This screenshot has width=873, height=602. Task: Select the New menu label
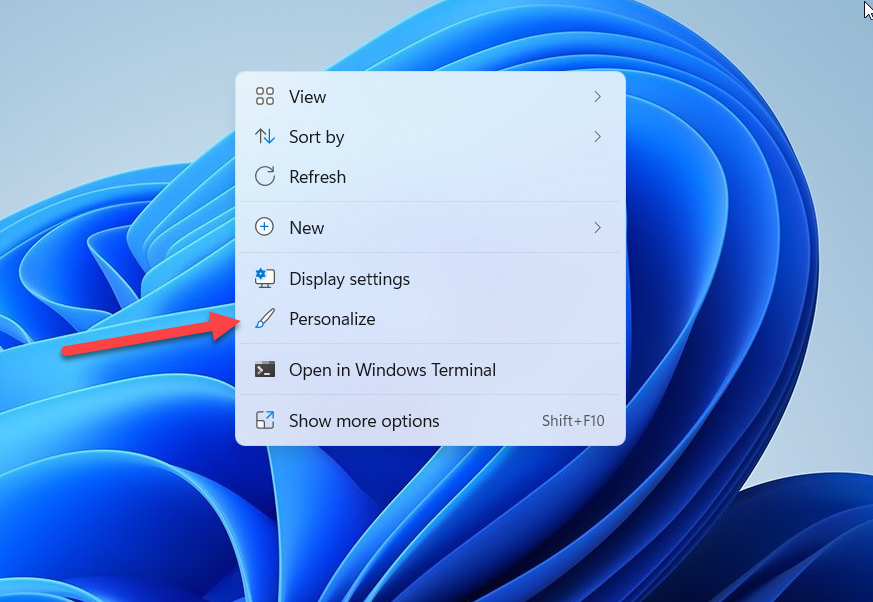pos(306,228)
